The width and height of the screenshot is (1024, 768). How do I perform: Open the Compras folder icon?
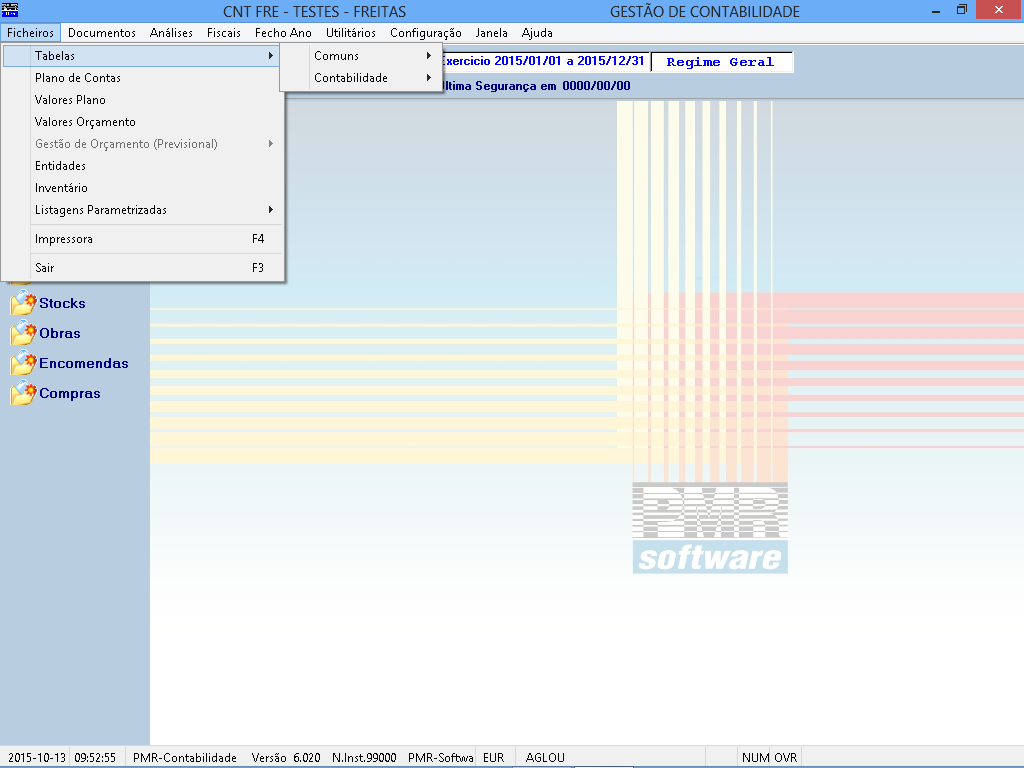pyautogui.click(x=24, y=392)
